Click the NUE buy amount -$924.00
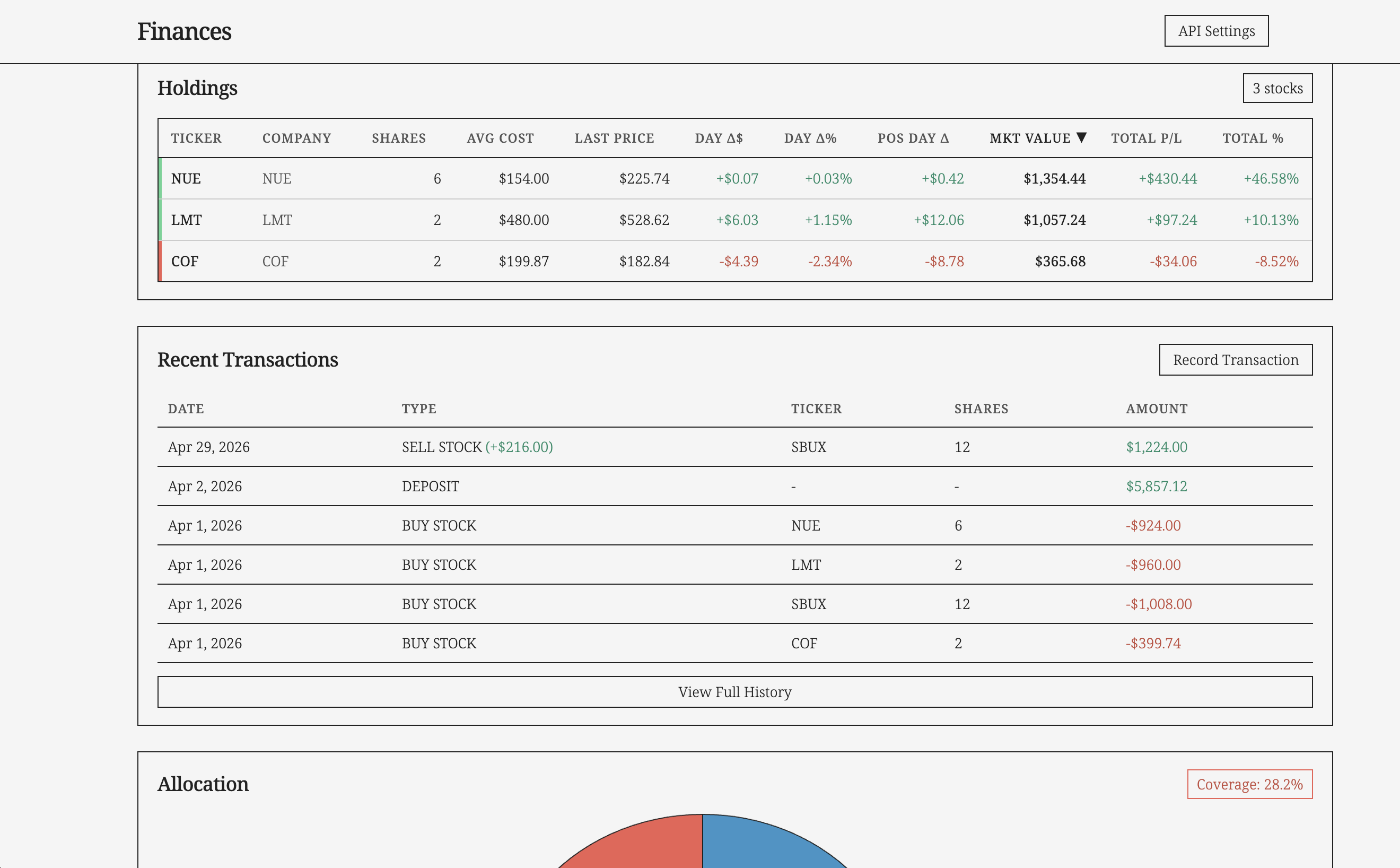The image size is (1400, 868). [x=1153, y=525]
